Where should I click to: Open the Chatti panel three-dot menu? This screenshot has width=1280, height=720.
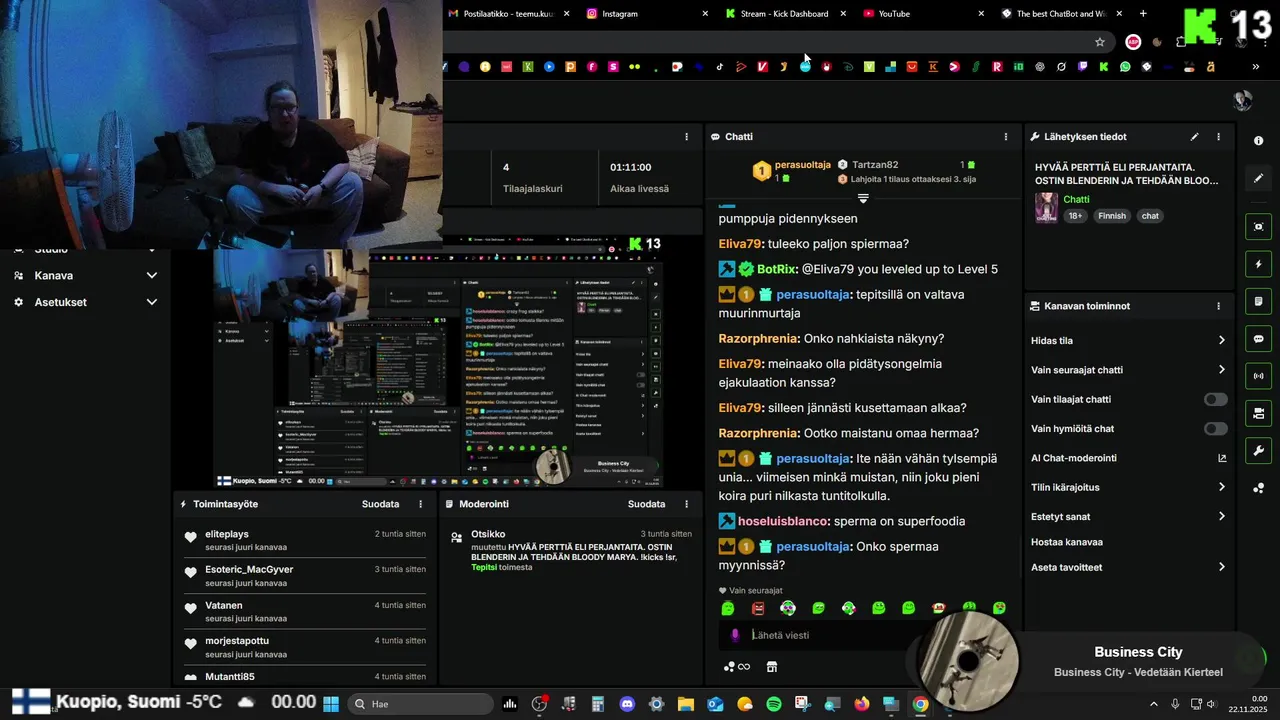click(x=1006, y=137)
